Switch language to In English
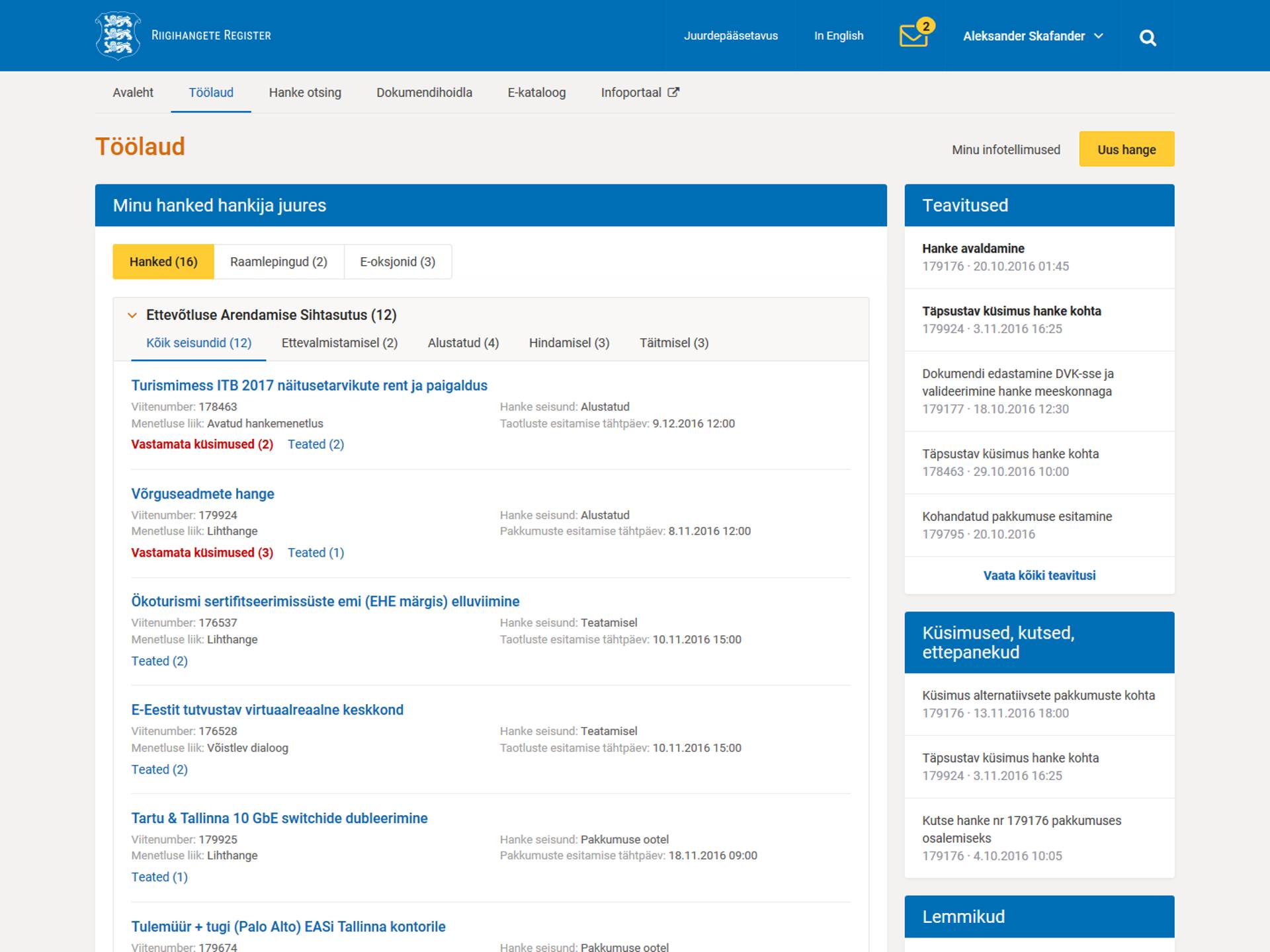1270x952 pixels. pos(838,36)
